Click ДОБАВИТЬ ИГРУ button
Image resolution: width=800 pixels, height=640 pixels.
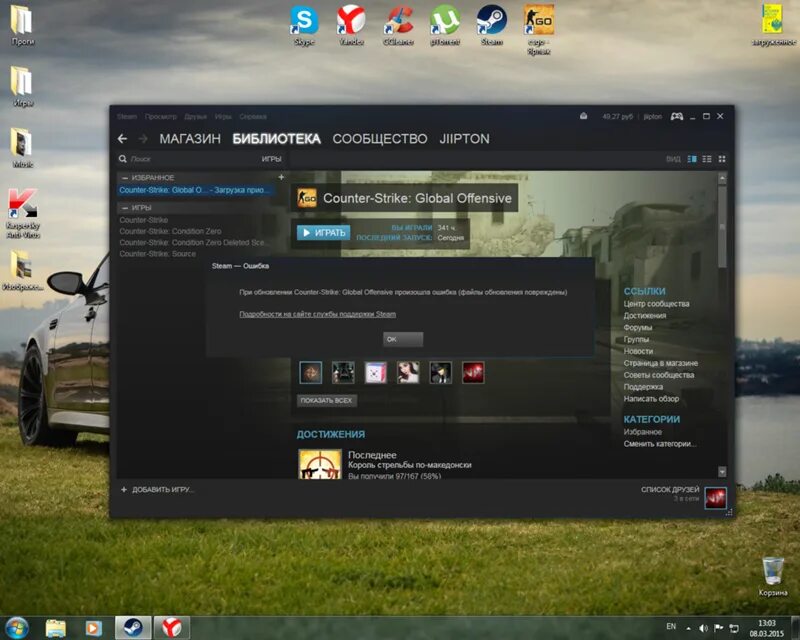(158, 490)
